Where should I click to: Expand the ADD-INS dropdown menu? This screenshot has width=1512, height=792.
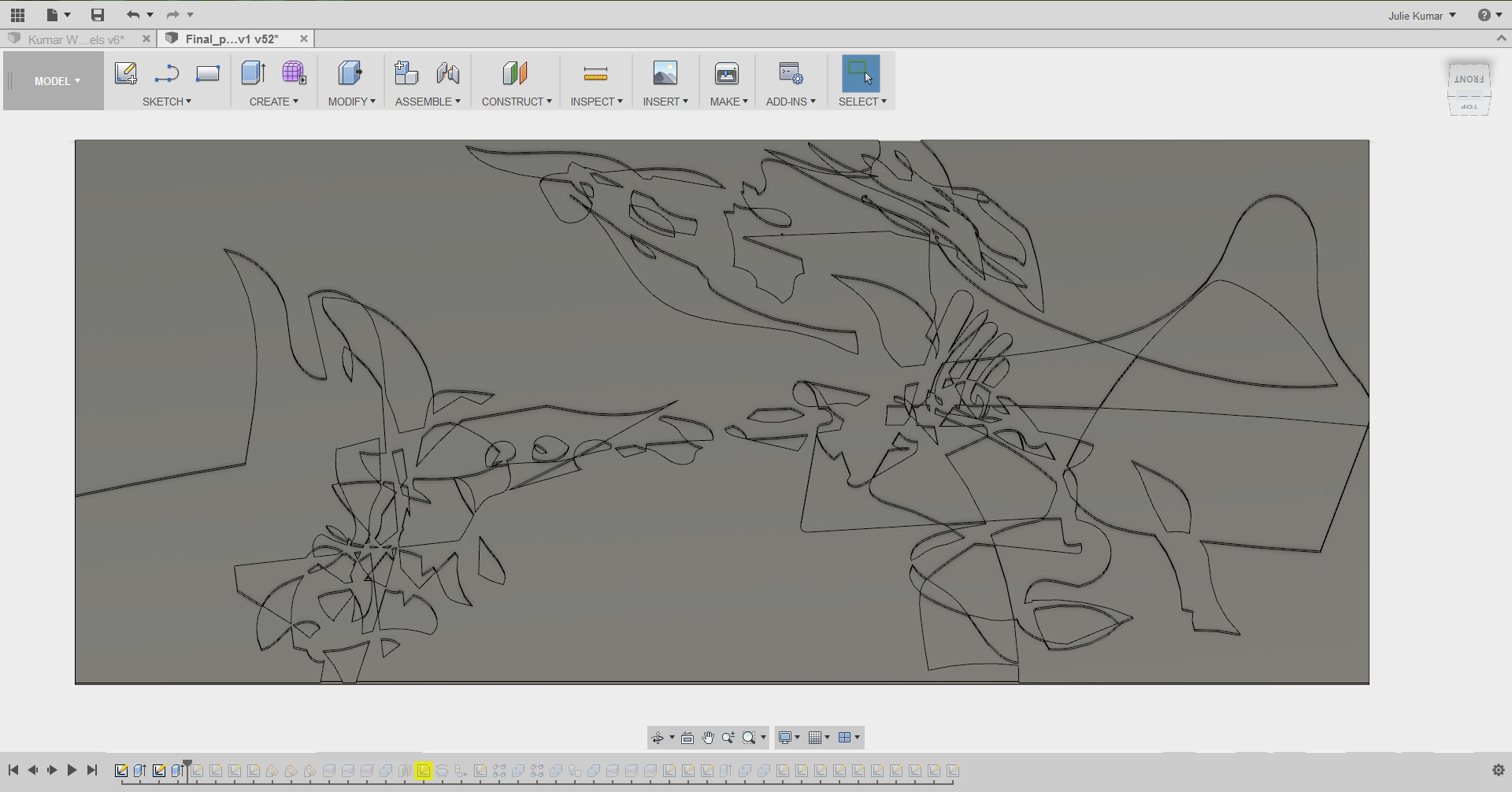click(791, 102)
